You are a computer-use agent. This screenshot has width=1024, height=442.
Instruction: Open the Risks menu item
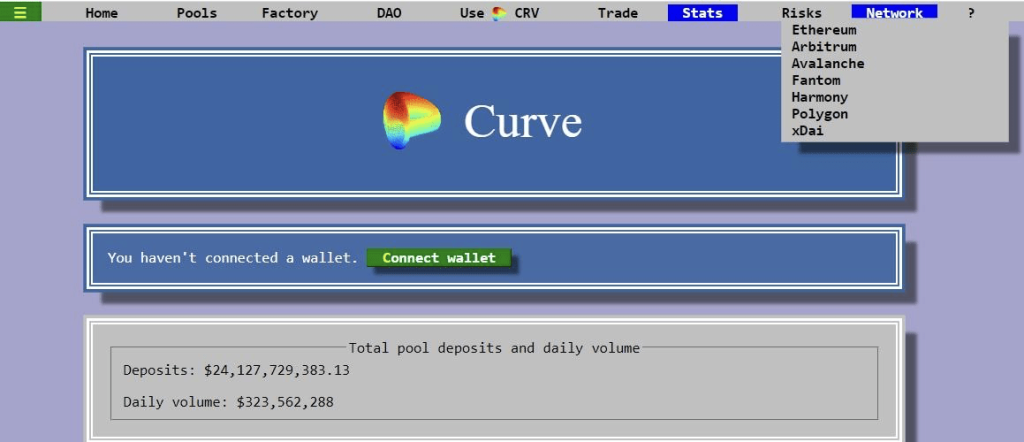tap(801, 13)
